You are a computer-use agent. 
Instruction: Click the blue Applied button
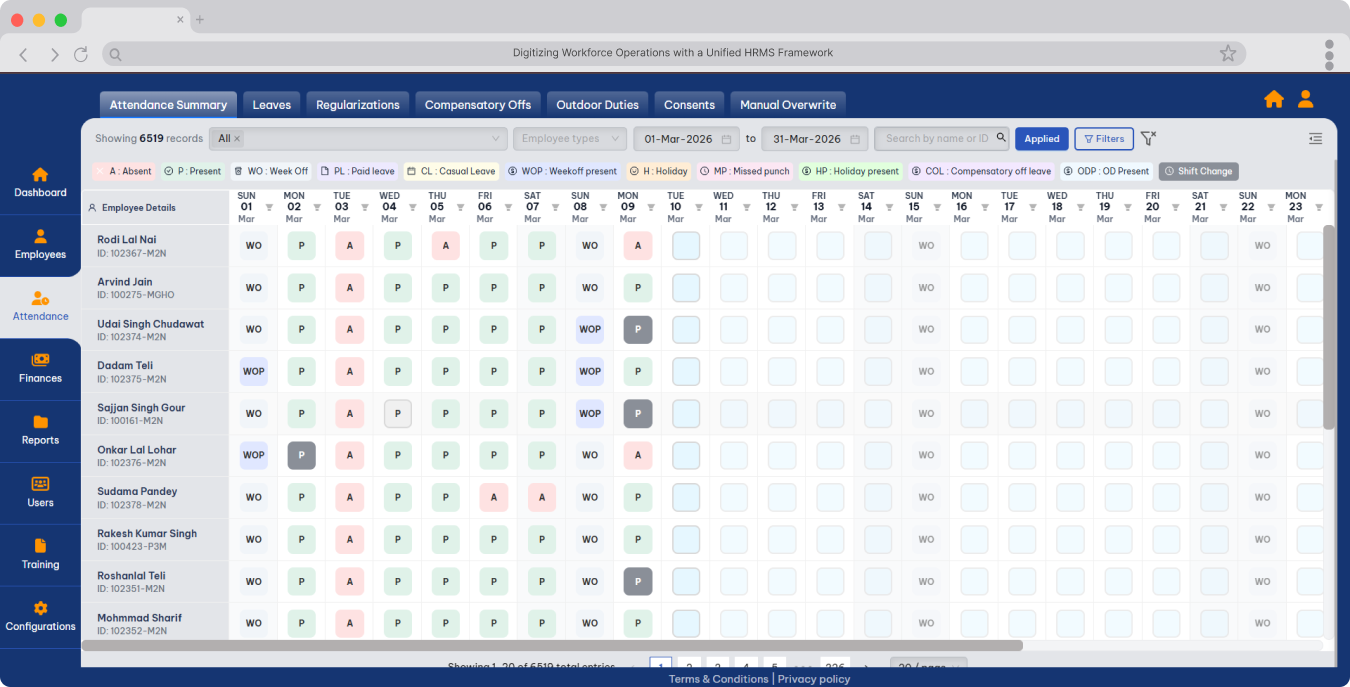[1041, 139]
